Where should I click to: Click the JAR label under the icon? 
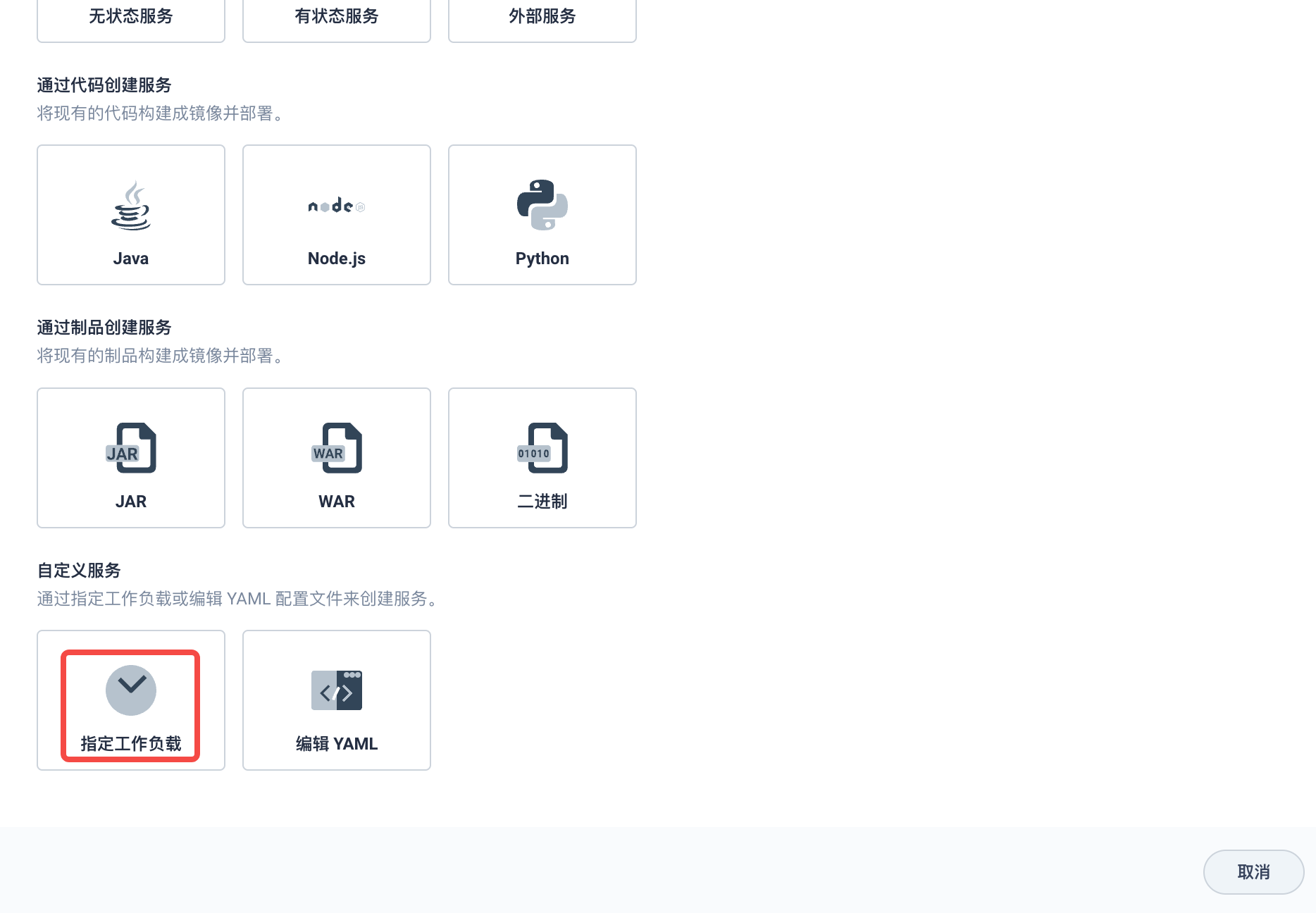pyautogui.click(x=131, y=502)
